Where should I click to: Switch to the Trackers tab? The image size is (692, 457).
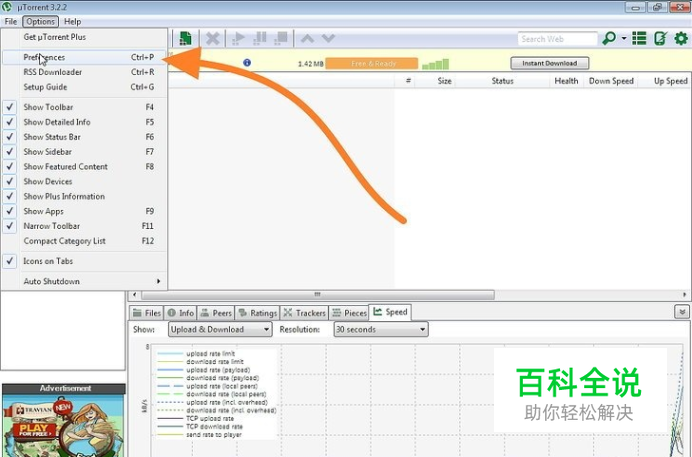pos(305,313)
